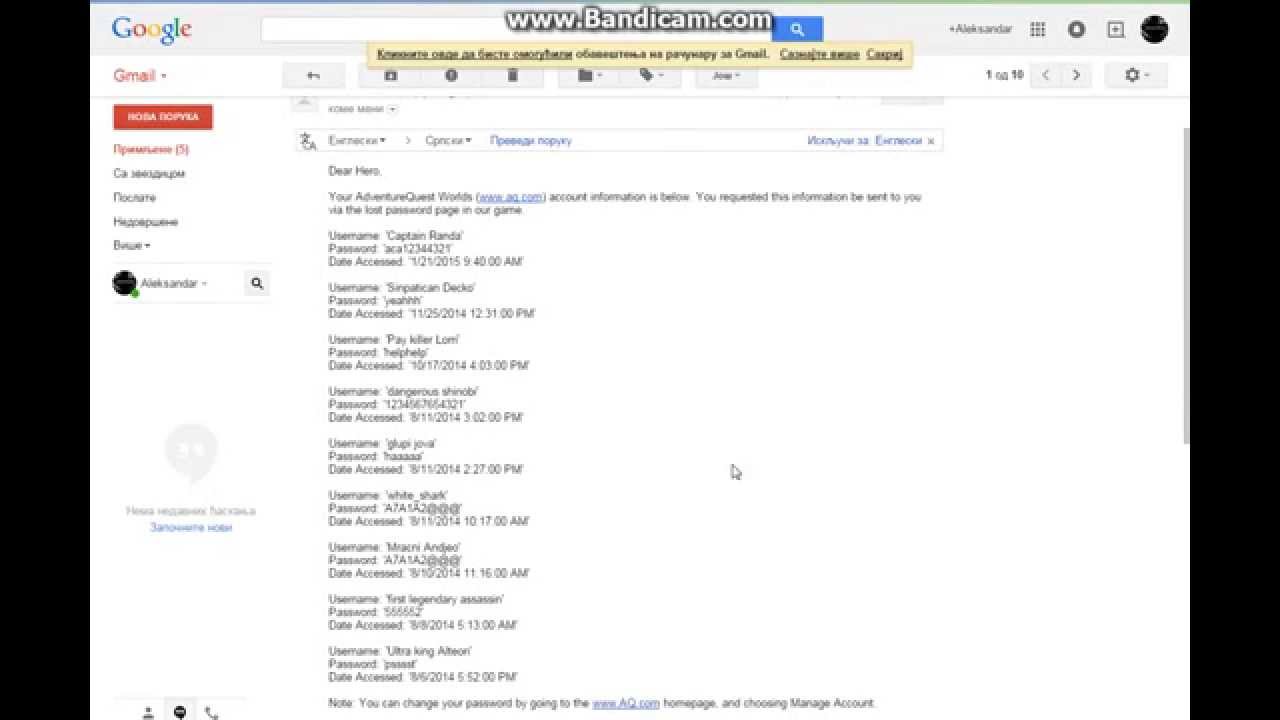
Task: Expand recipient details arrow under sender
Action: tap(392, 109)
